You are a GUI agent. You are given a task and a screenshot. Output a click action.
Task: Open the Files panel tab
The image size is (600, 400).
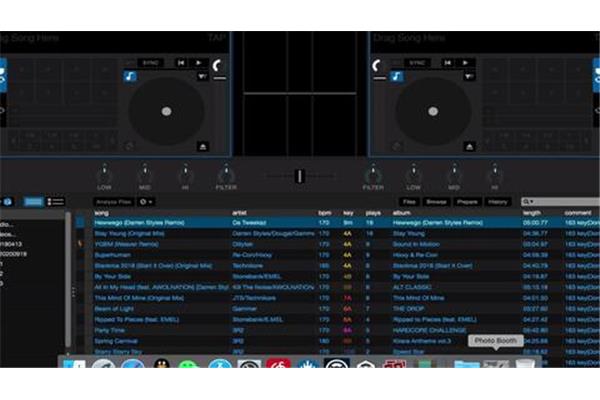[409, 202]
